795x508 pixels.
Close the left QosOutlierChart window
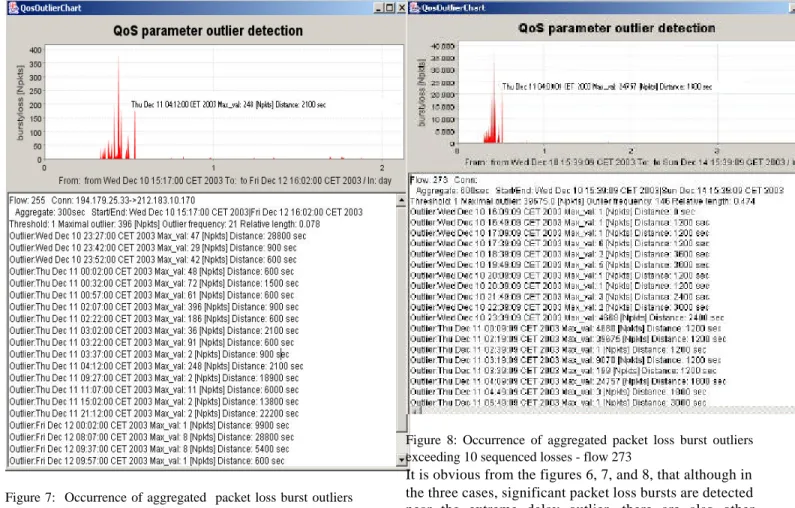coord(401,8)
